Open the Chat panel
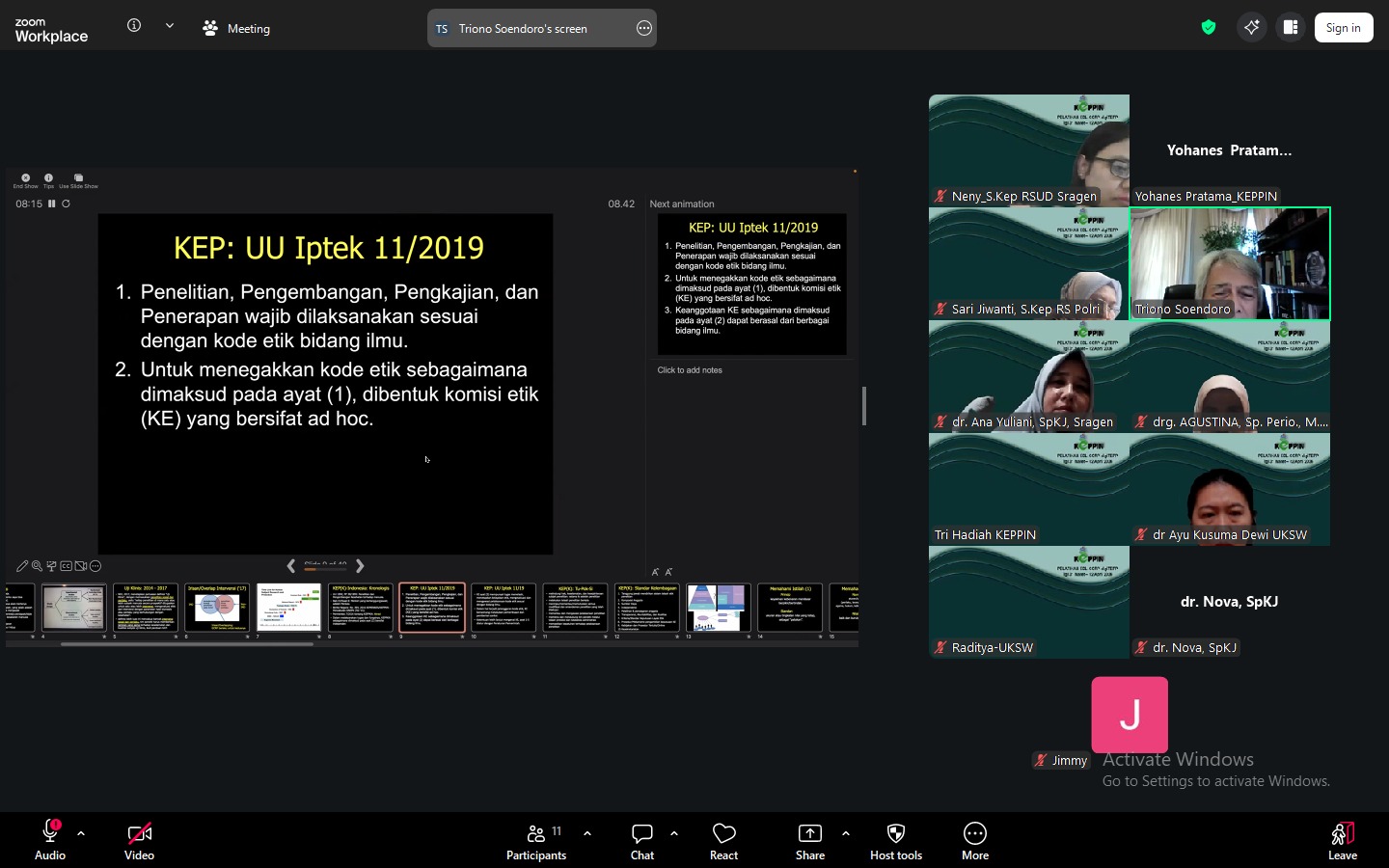The width and height of the screenshot is (1389, 868). point(642,839)
